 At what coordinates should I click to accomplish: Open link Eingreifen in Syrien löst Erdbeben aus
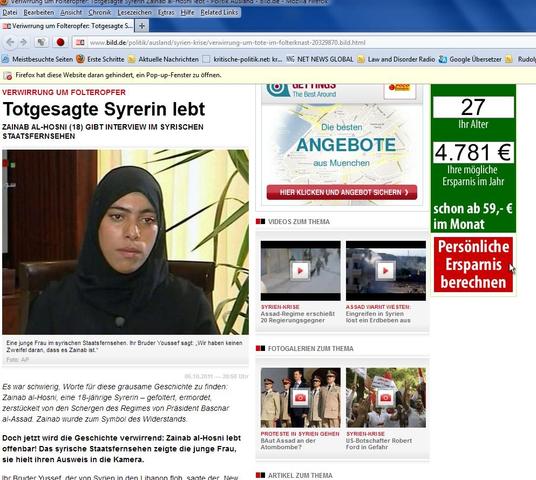tap(378, 317)
